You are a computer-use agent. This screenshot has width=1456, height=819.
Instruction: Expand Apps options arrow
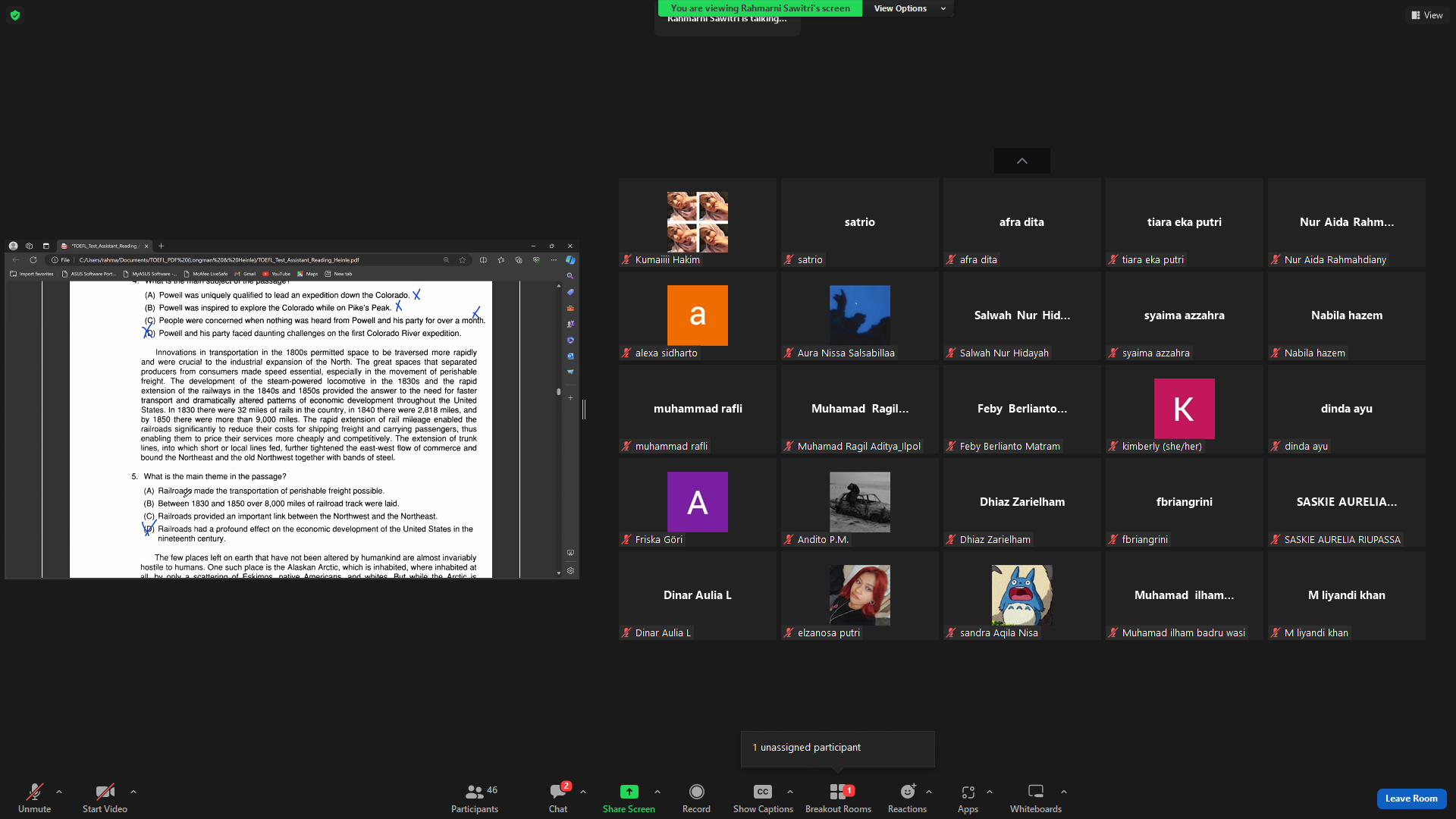(990, 792)
